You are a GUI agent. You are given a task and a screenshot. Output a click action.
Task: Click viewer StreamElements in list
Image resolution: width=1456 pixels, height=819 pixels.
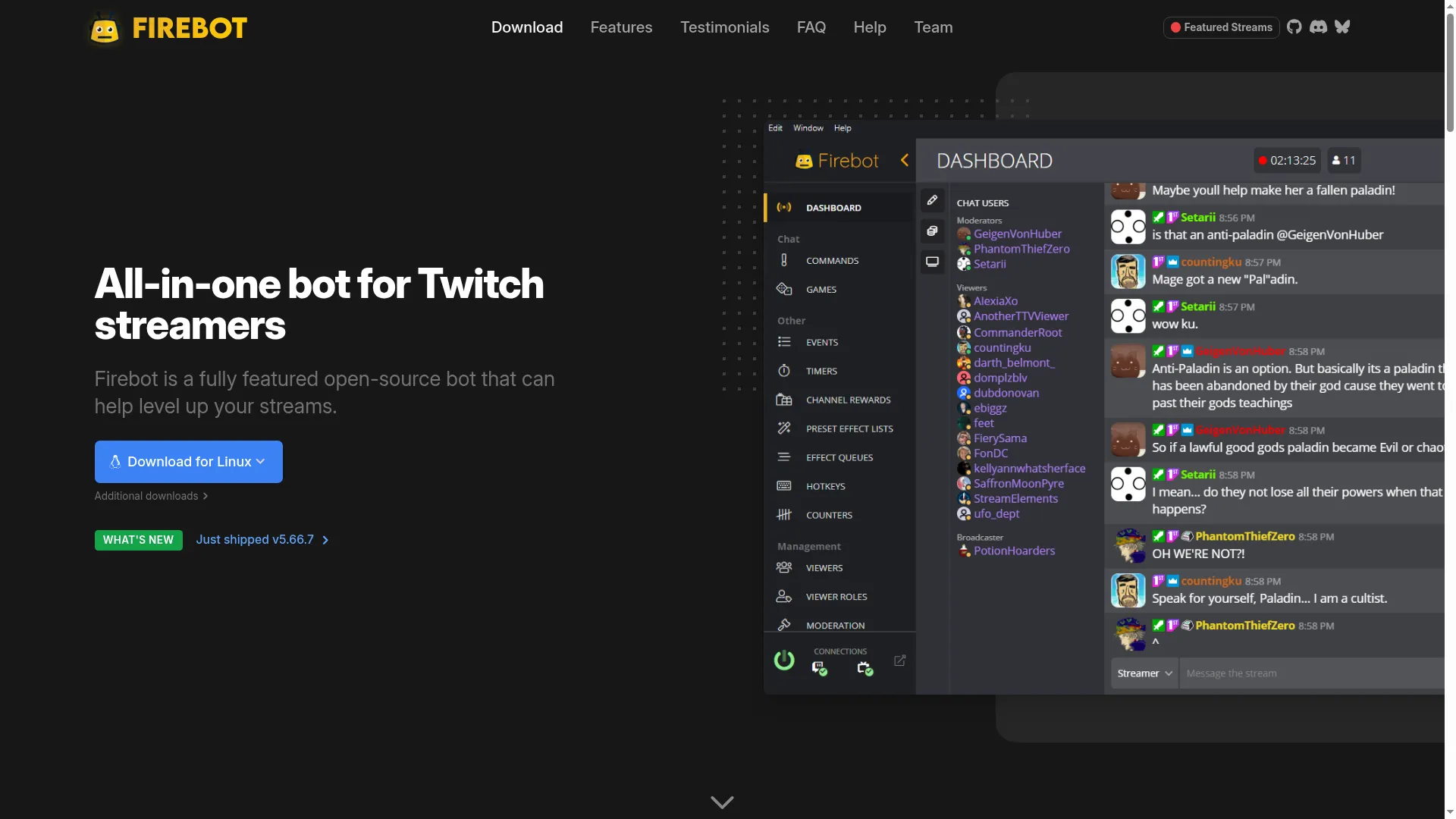1016,498
